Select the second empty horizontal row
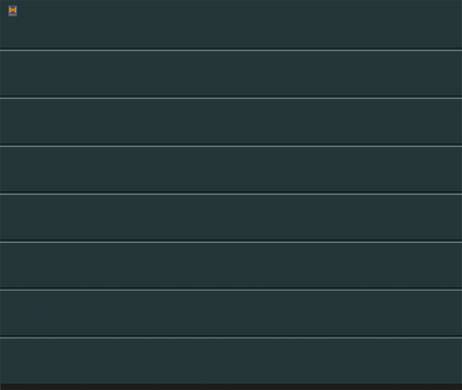462x390 pixels. coord(231,74)
